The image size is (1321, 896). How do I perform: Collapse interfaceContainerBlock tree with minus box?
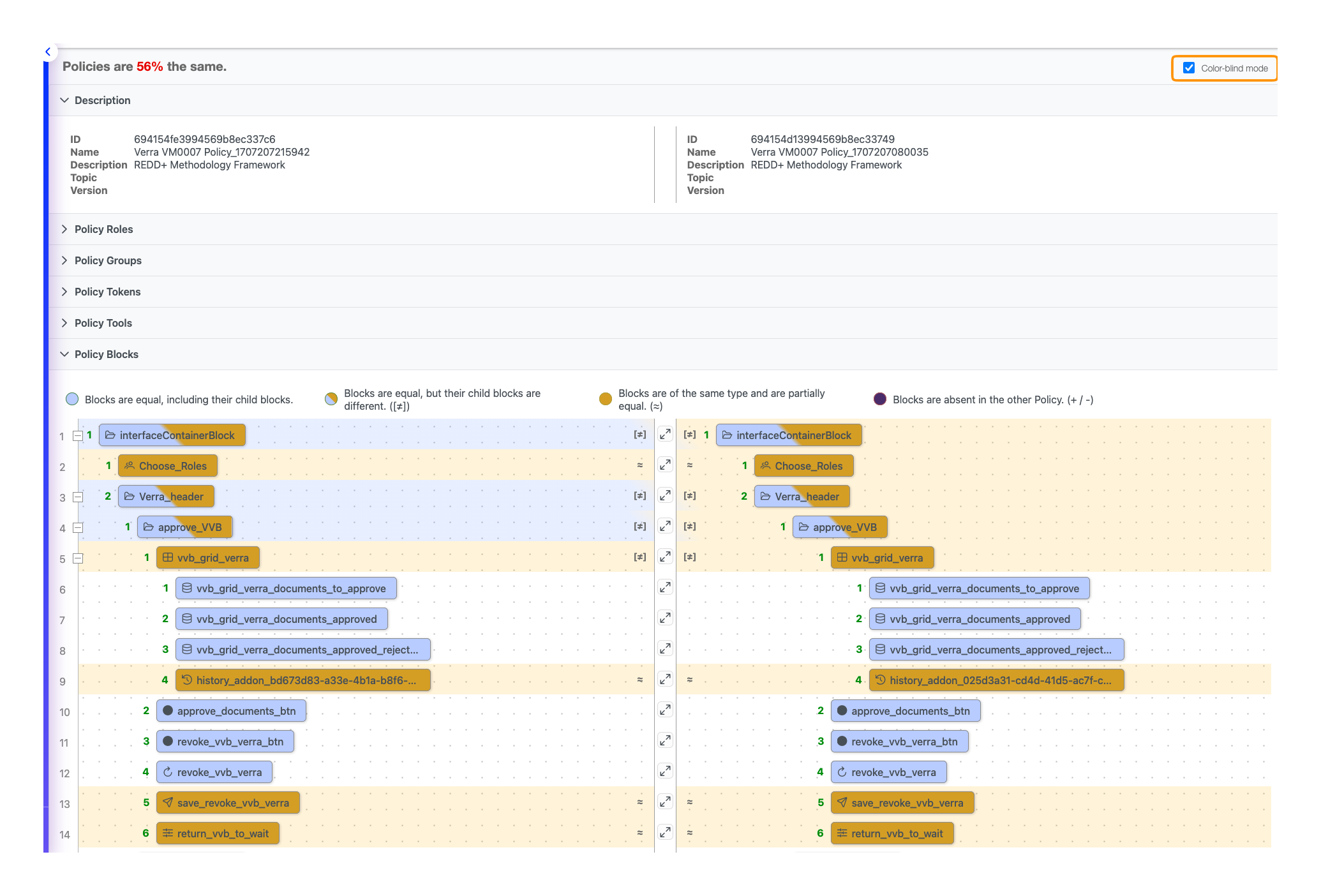coord(78,437)
